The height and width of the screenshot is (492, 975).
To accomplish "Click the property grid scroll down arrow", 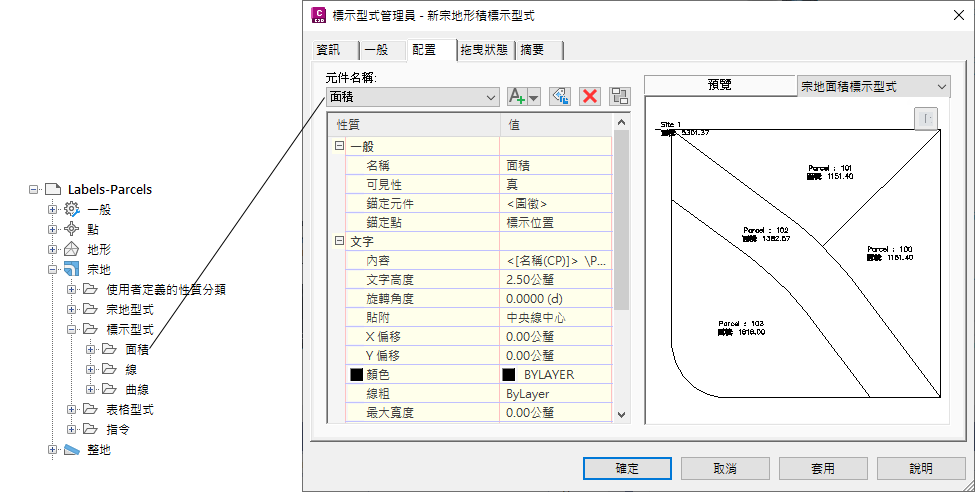I will 622,414.
